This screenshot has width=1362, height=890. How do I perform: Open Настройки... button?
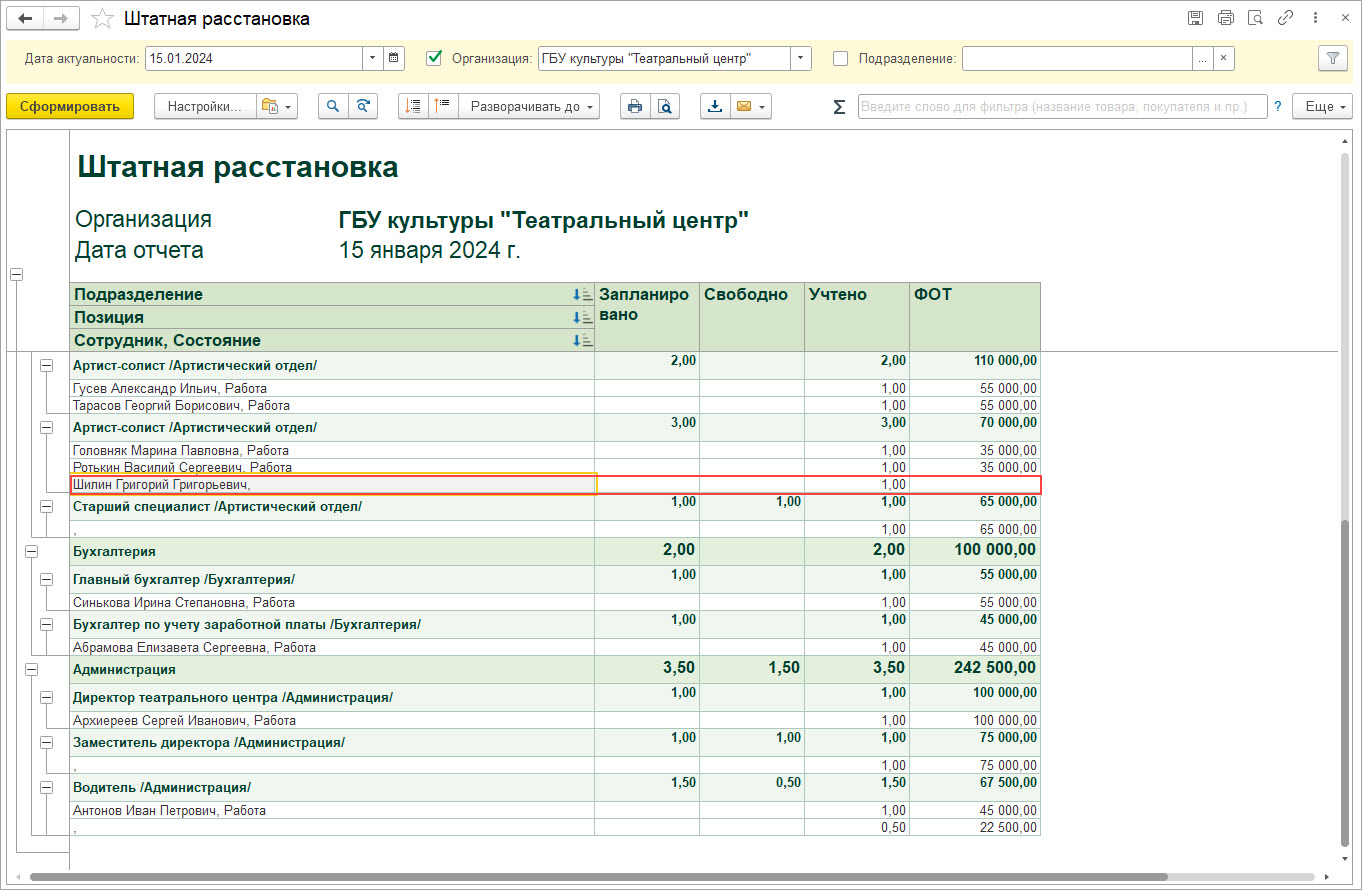click(205, 106)
